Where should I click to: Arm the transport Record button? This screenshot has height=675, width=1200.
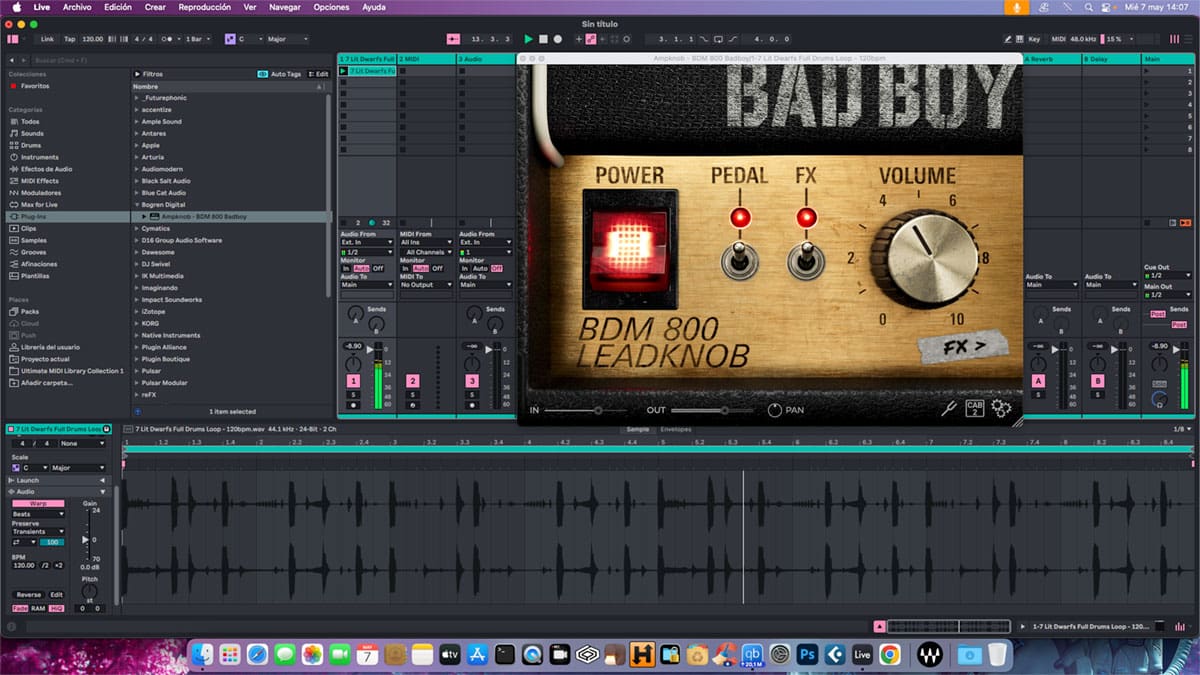click(557, 39)
